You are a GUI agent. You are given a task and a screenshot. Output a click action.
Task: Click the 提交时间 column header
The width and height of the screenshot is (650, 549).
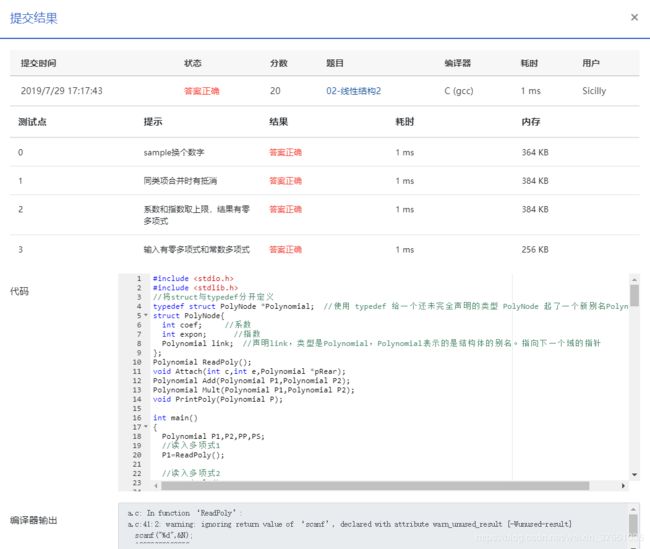tap(39, 63)
